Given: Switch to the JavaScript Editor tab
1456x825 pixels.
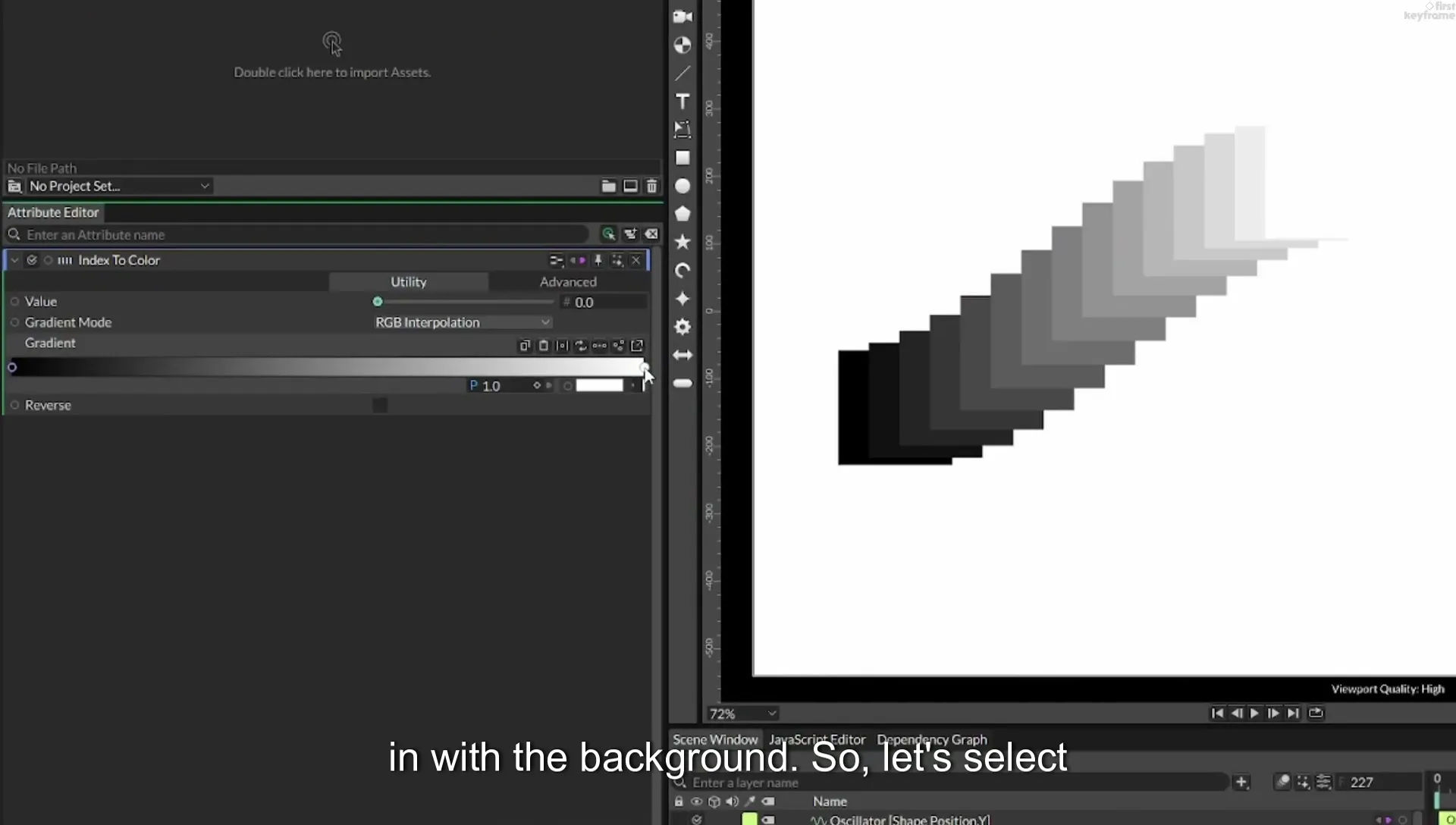Looking at the screenshot, I should pos(817,739).
